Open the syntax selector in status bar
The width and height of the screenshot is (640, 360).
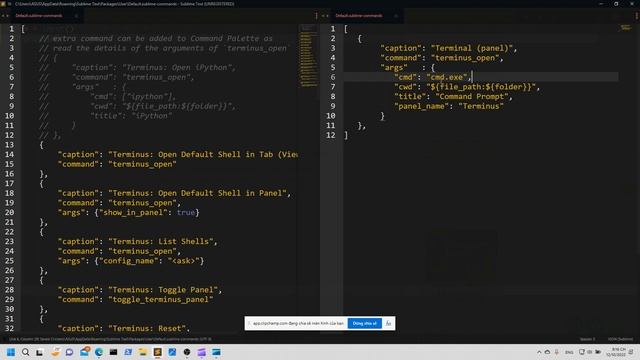pyautogui.click(x=620, y=339)
